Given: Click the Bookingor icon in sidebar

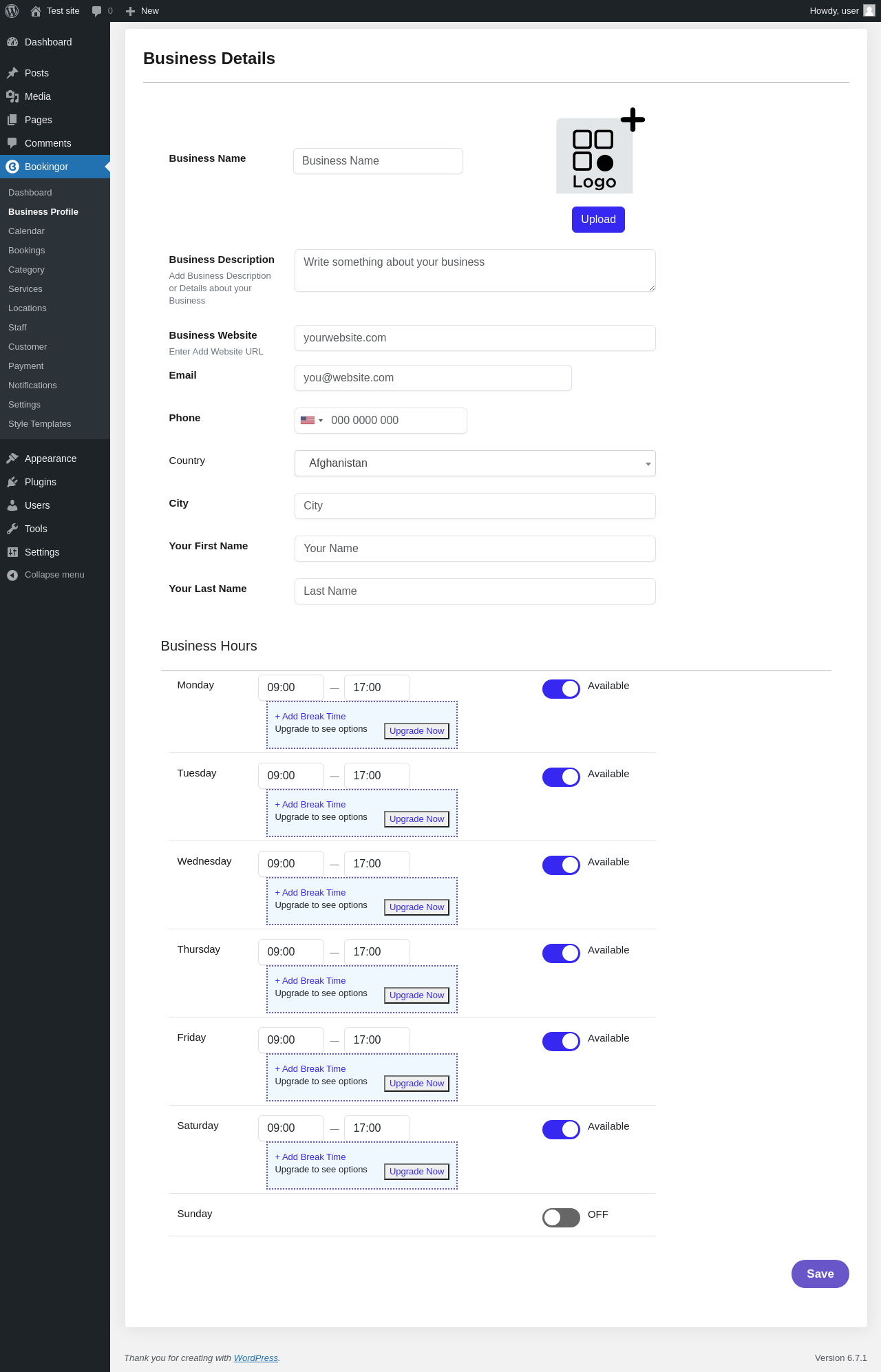Looking at the screenshot, I should [x=12, y=167].
